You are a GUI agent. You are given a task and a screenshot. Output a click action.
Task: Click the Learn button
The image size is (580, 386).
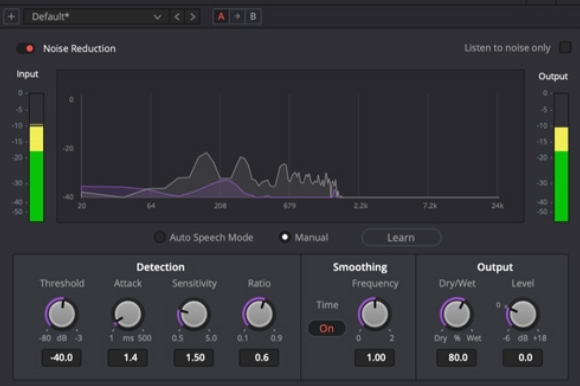click(x=401, y=237)
